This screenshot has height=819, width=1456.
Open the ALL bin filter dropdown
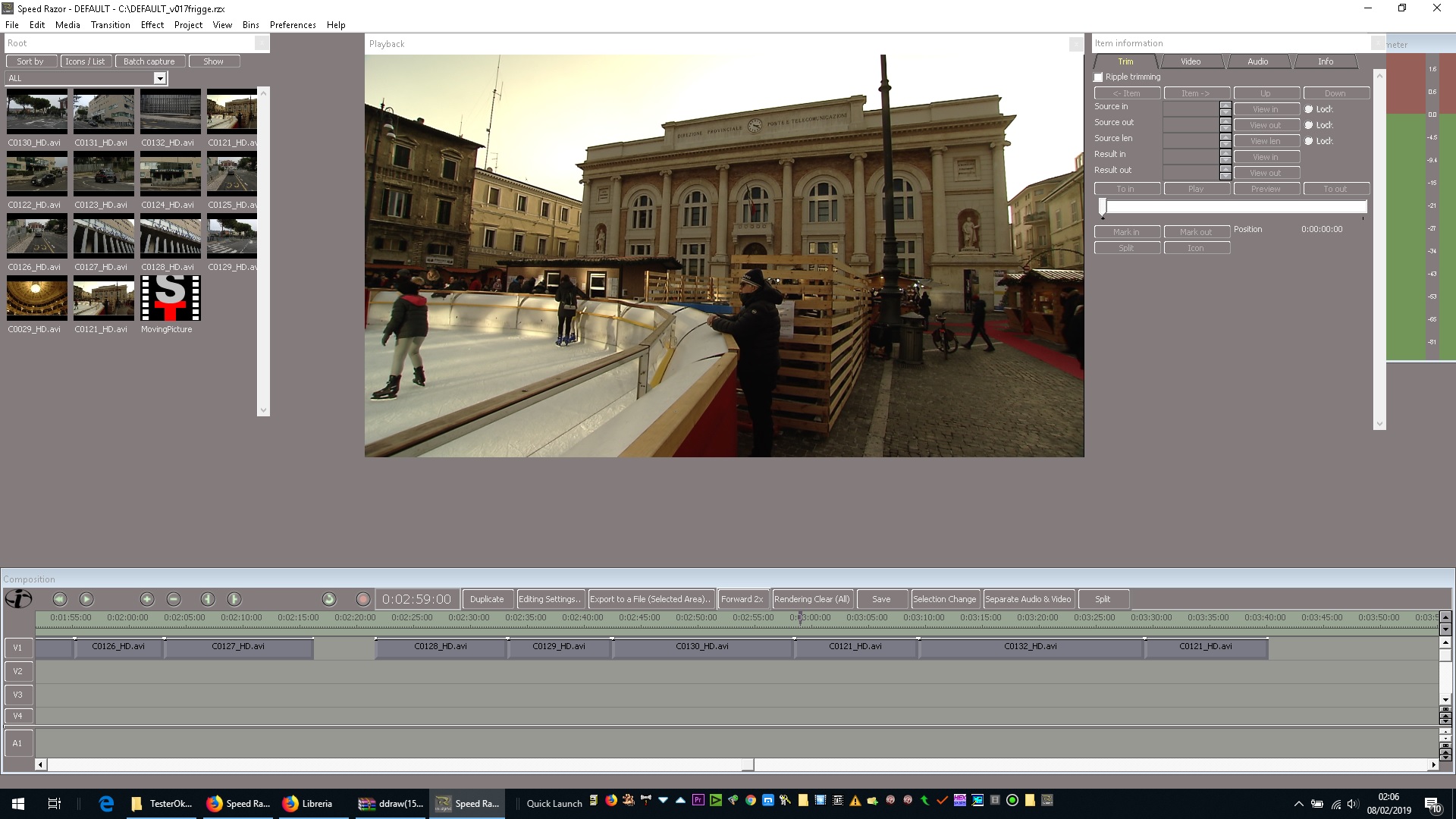[159, 78]
